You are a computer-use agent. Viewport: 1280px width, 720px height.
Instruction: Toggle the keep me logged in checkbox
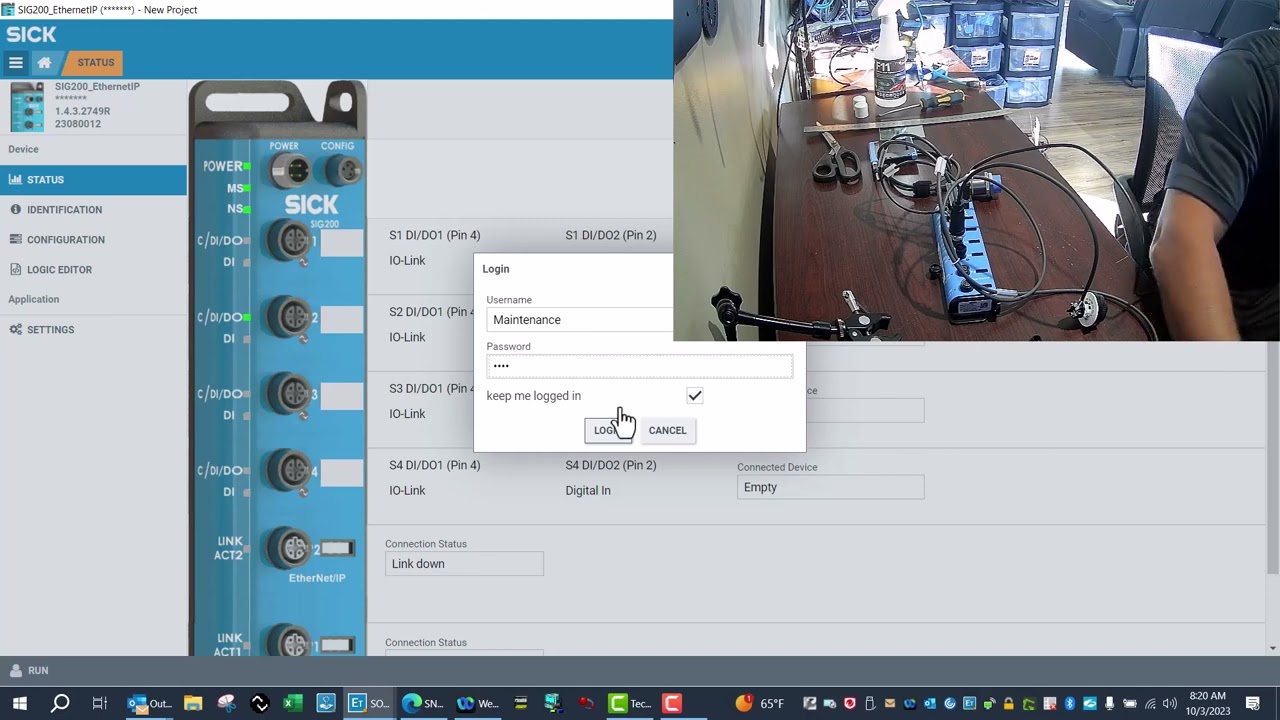[695, 396]
